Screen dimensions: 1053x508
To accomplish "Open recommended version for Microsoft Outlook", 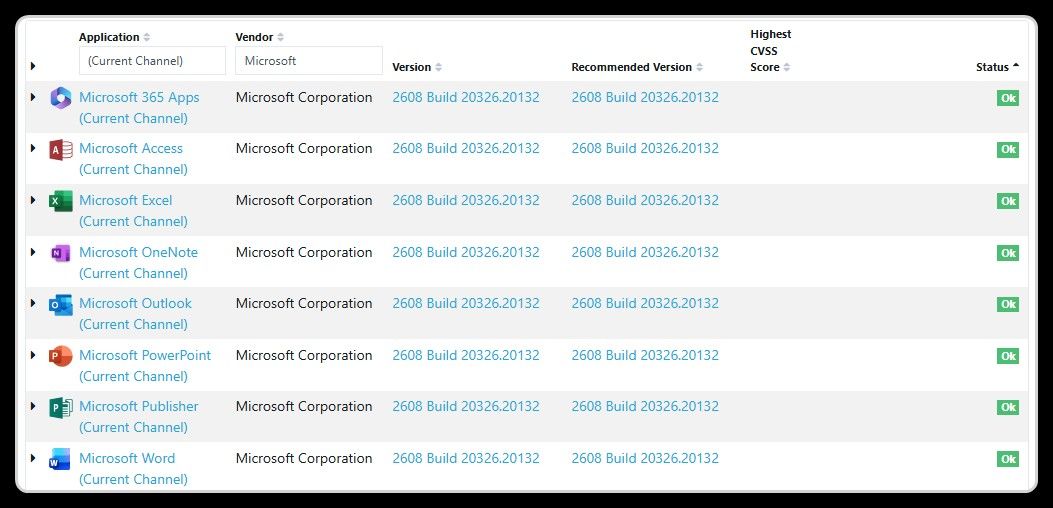I will tap(645, 303).
